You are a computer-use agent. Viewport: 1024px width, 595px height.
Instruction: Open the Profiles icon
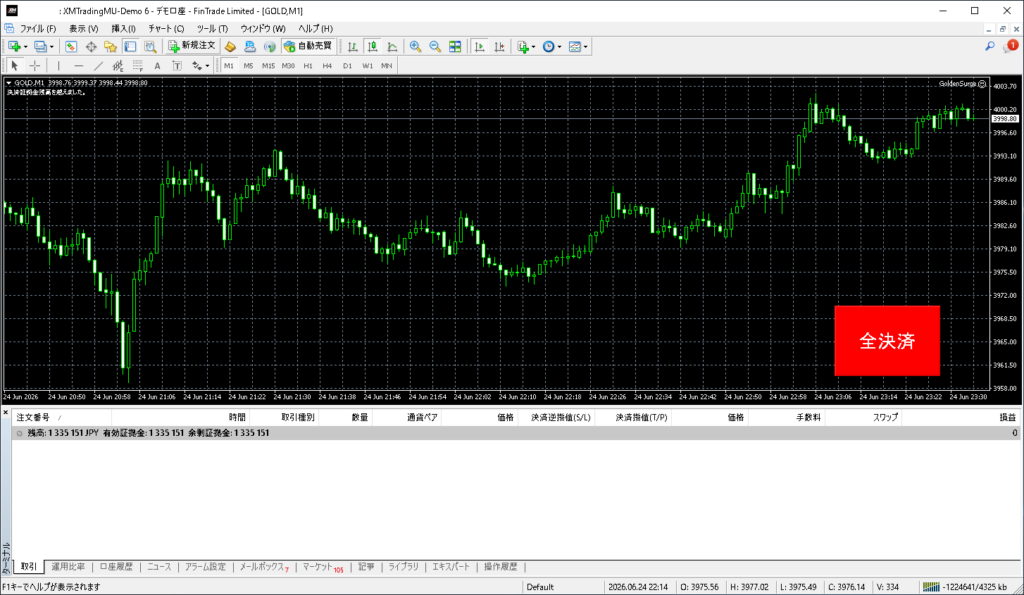(x=40, y=46)
